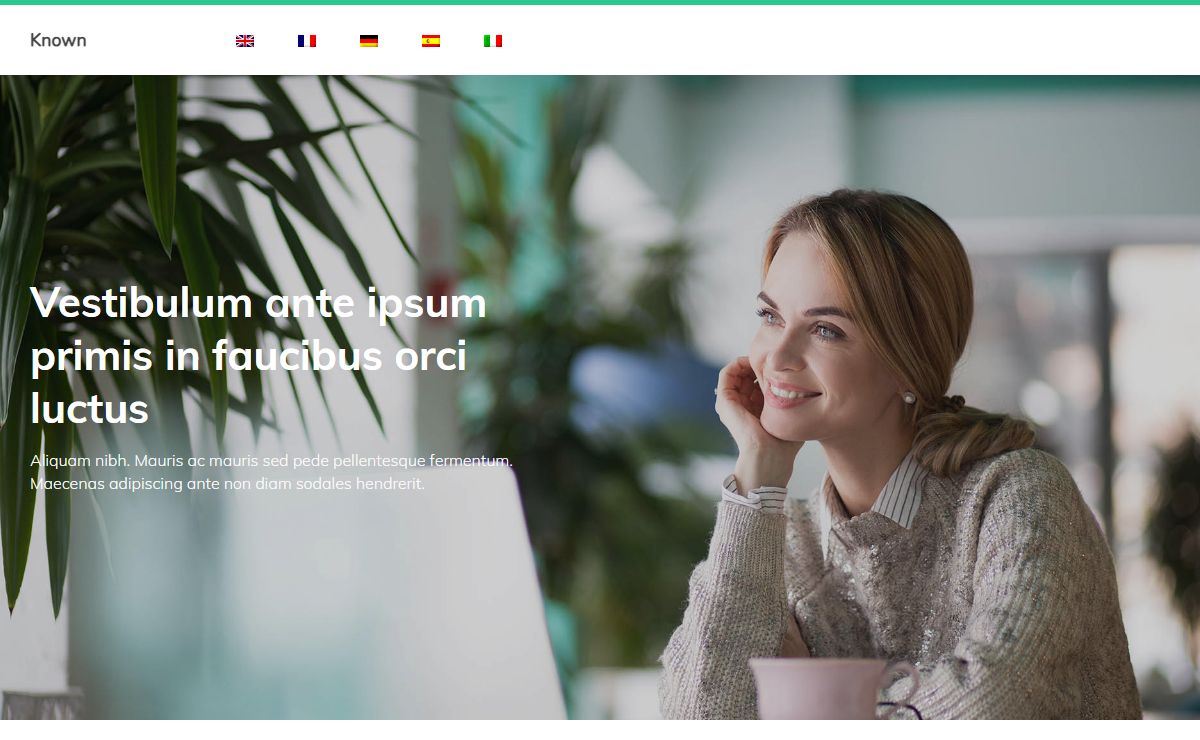
Task: Click the word 'luctus' in the headline
Action: 90,408
